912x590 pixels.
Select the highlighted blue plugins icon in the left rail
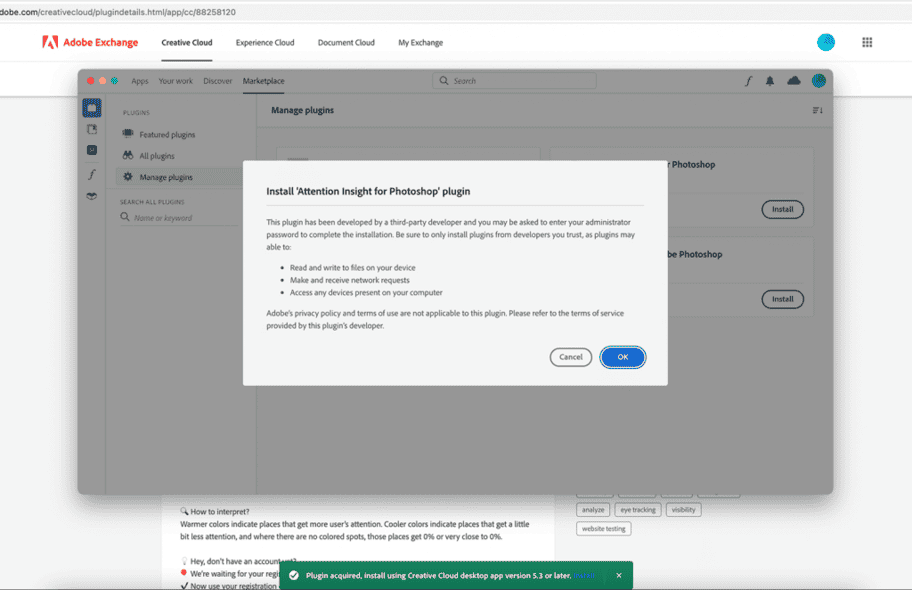[x=92, y=108]
